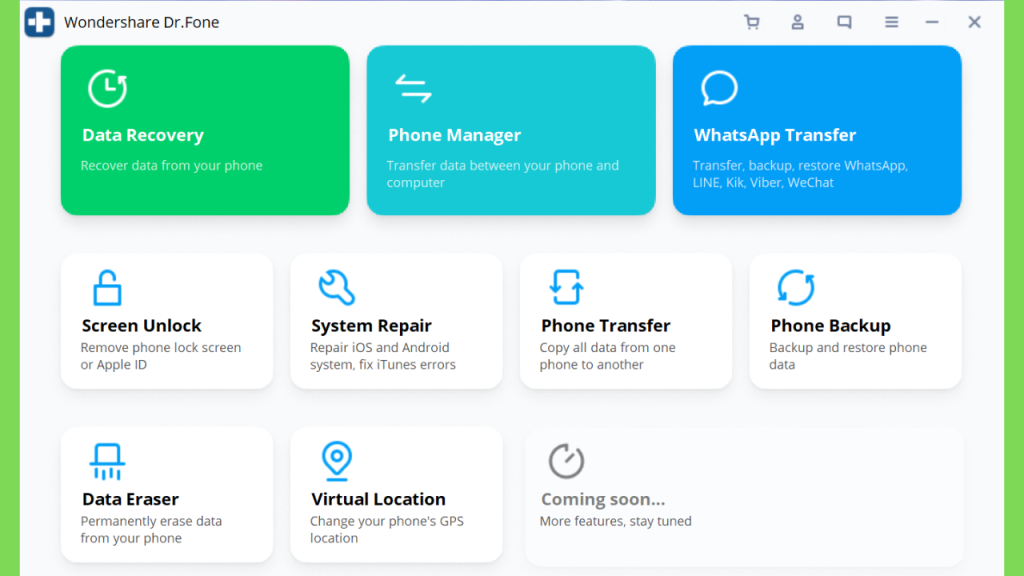Choose System Repair description text
The width and height of the screenshot is (1024, 576).
click(x=383, y=356)
